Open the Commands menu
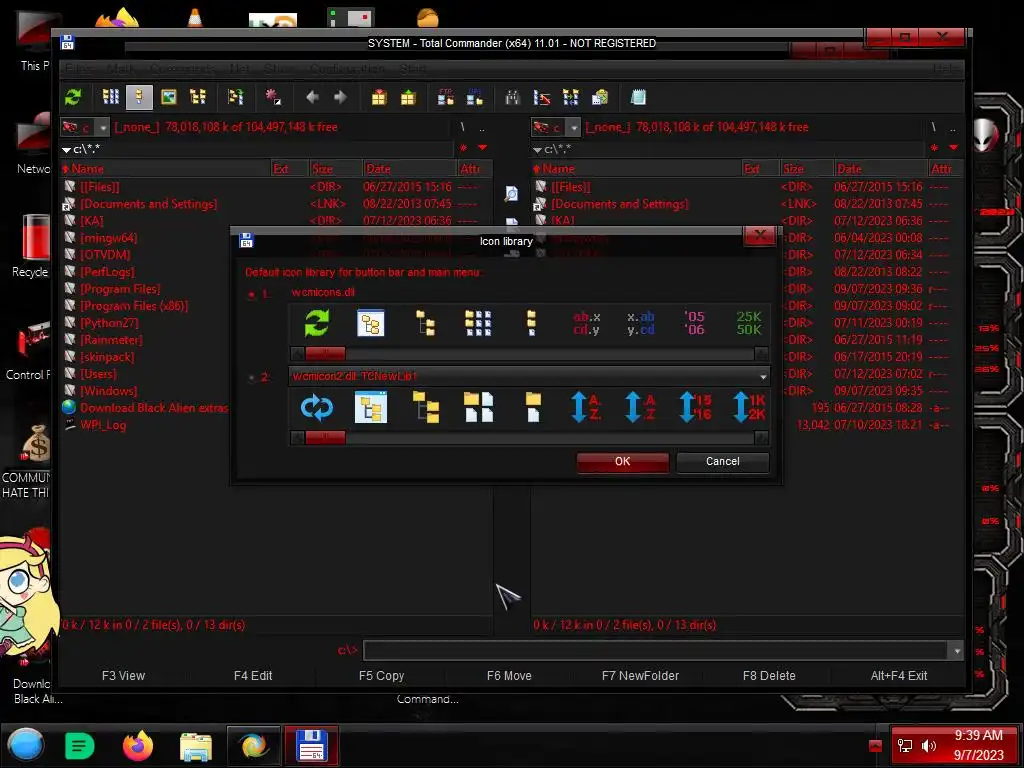 click(182, 69)
